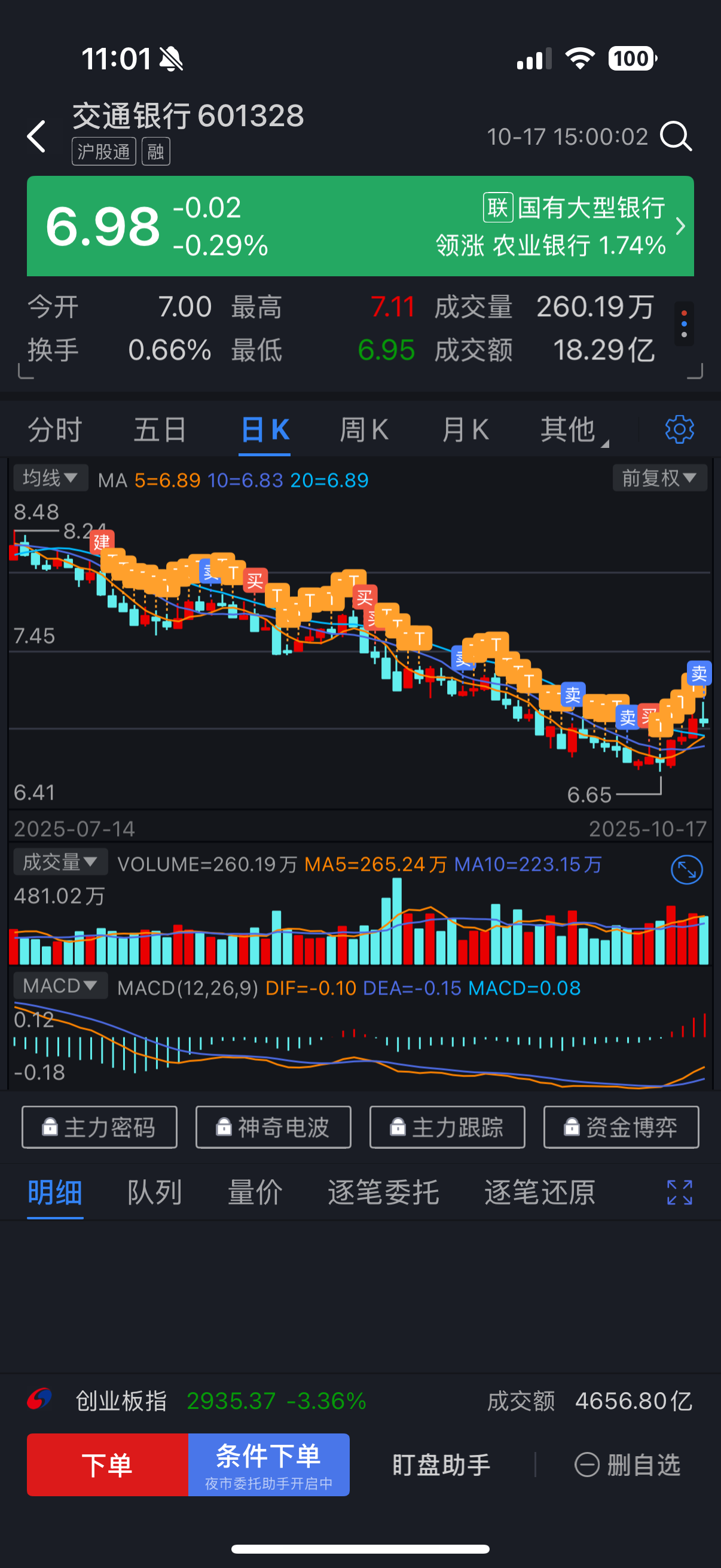Tap the lock icon on 主力密码

tap(50, 1127)
